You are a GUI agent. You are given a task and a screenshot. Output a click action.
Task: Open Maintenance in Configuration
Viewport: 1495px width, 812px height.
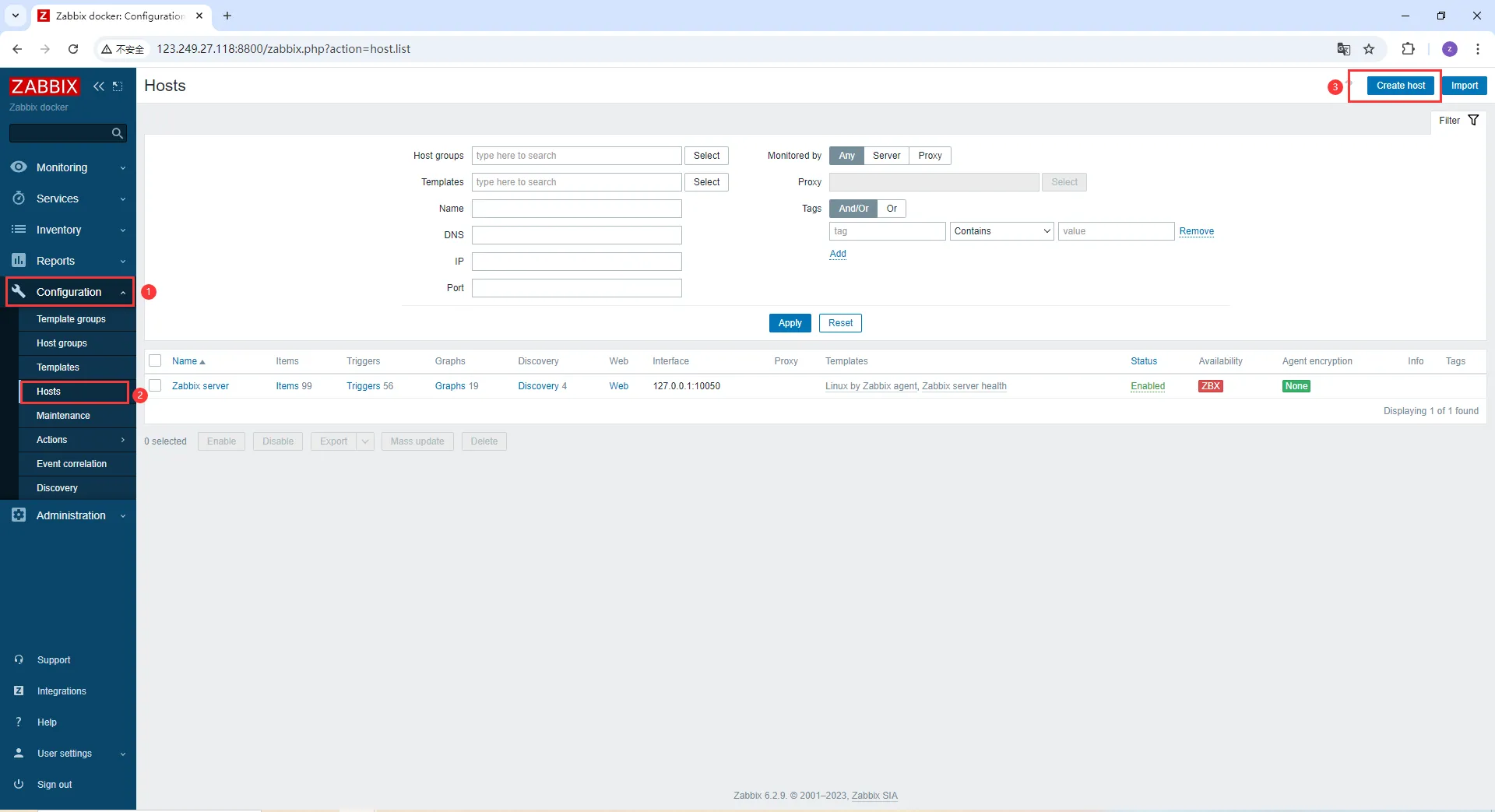pyautogui.click(x=63, y=416)
